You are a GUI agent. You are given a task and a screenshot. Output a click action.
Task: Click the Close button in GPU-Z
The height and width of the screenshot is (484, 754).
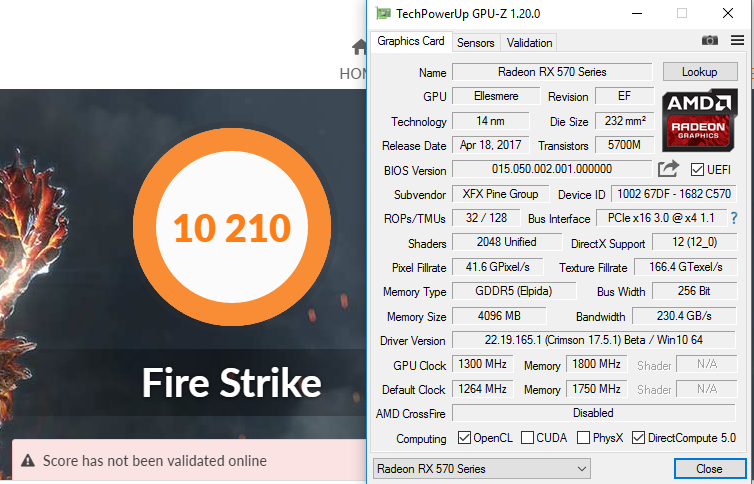pos(709,469)
